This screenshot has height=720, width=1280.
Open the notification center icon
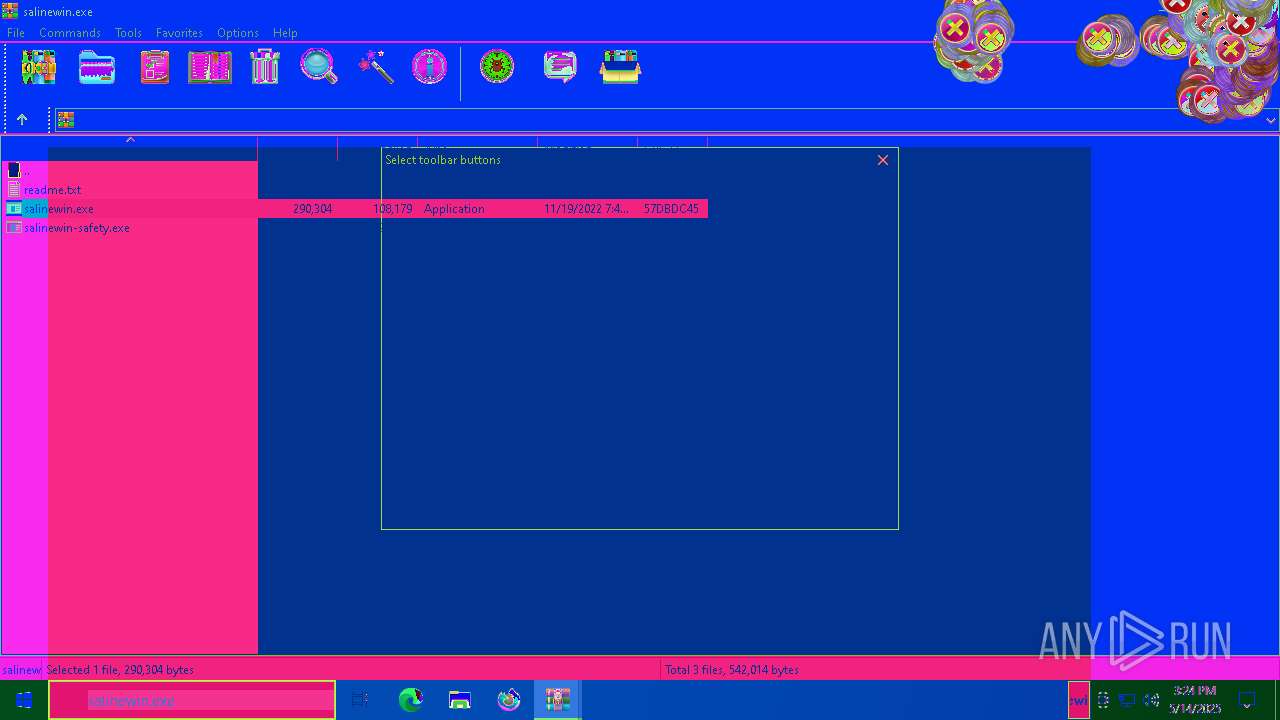1246,700
